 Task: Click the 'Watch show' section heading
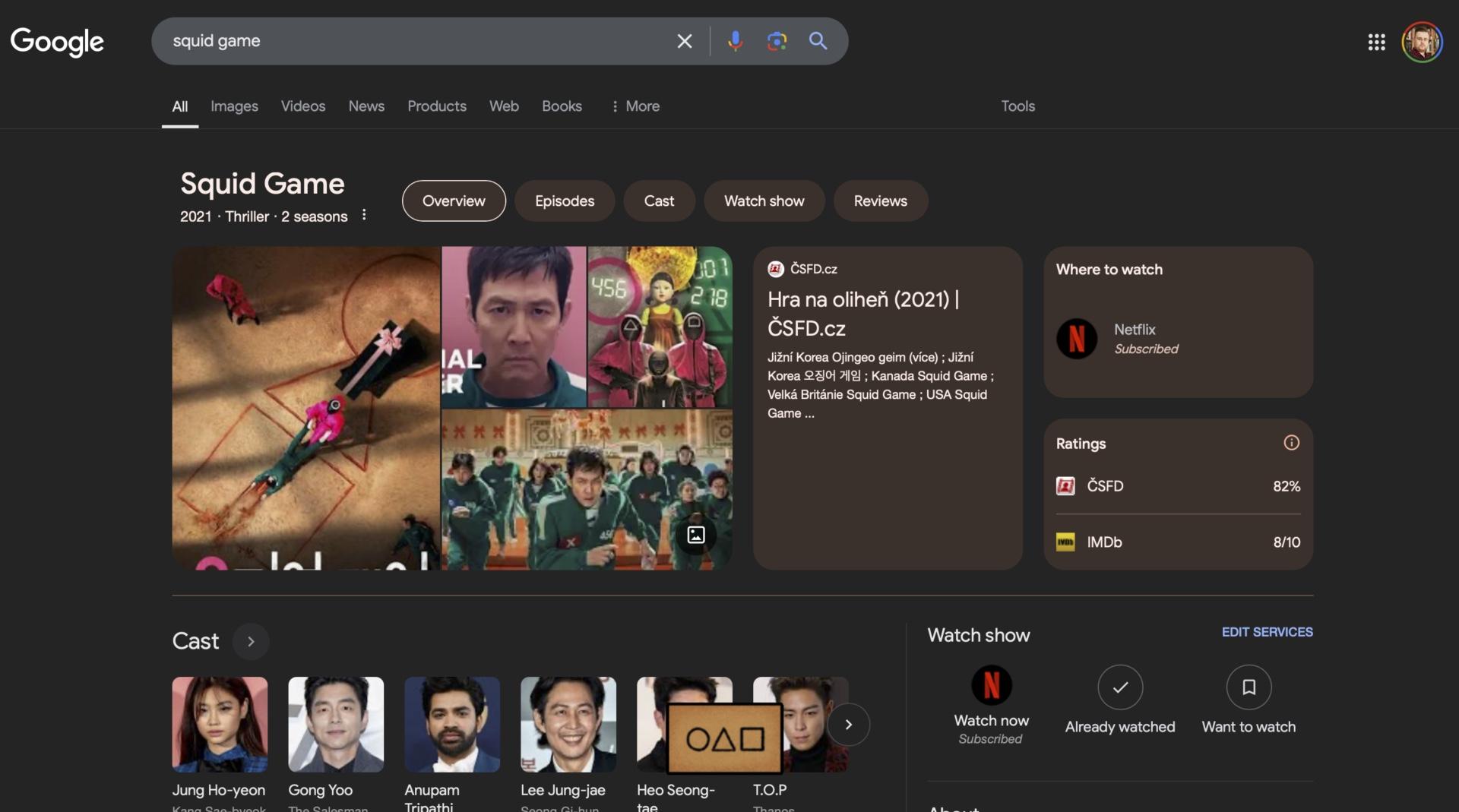[x=979, y=635]
